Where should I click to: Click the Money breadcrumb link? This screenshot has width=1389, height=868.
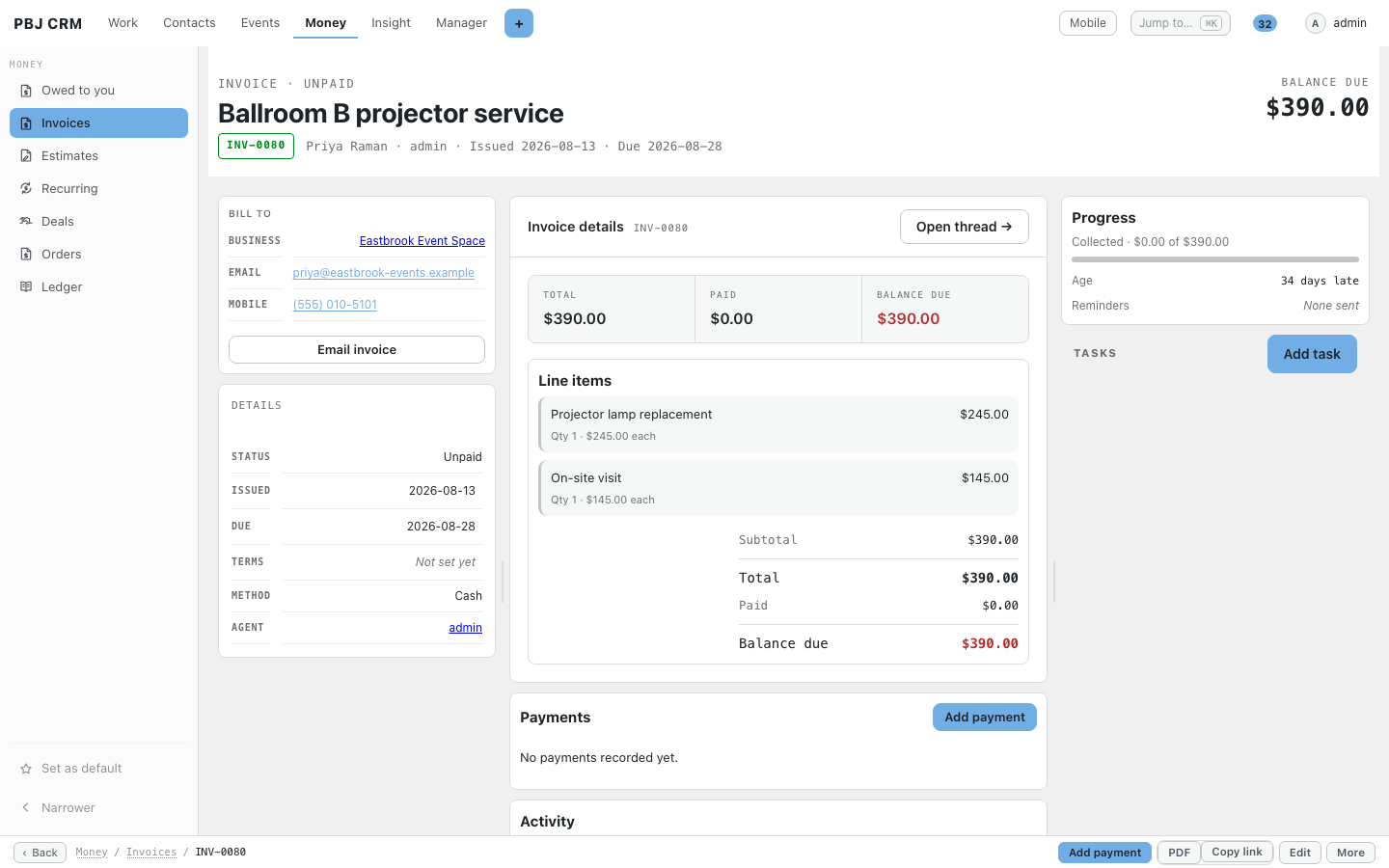coord(92,853)
